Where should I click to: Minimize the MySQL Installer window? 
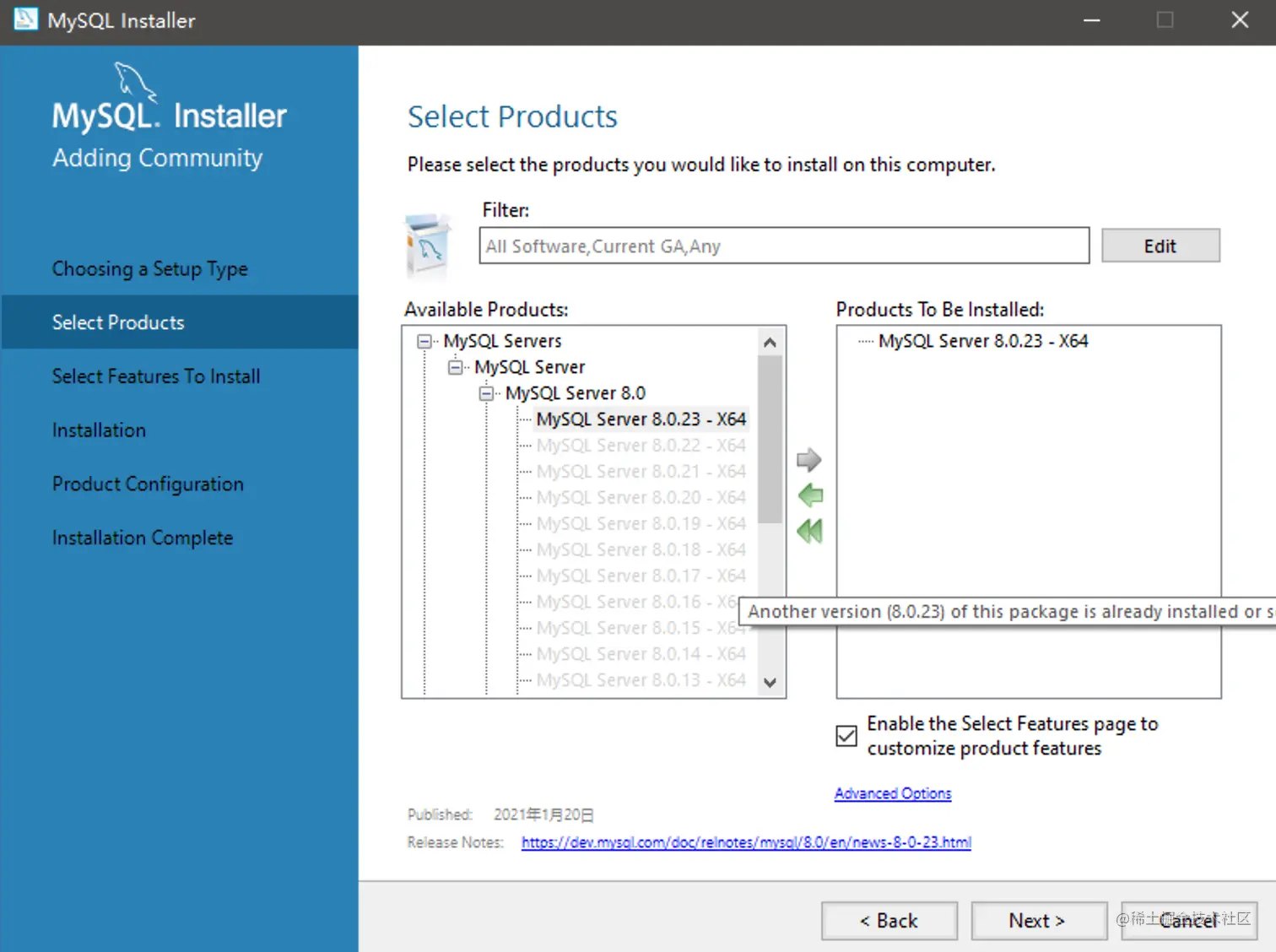[x=1092, y=20]
